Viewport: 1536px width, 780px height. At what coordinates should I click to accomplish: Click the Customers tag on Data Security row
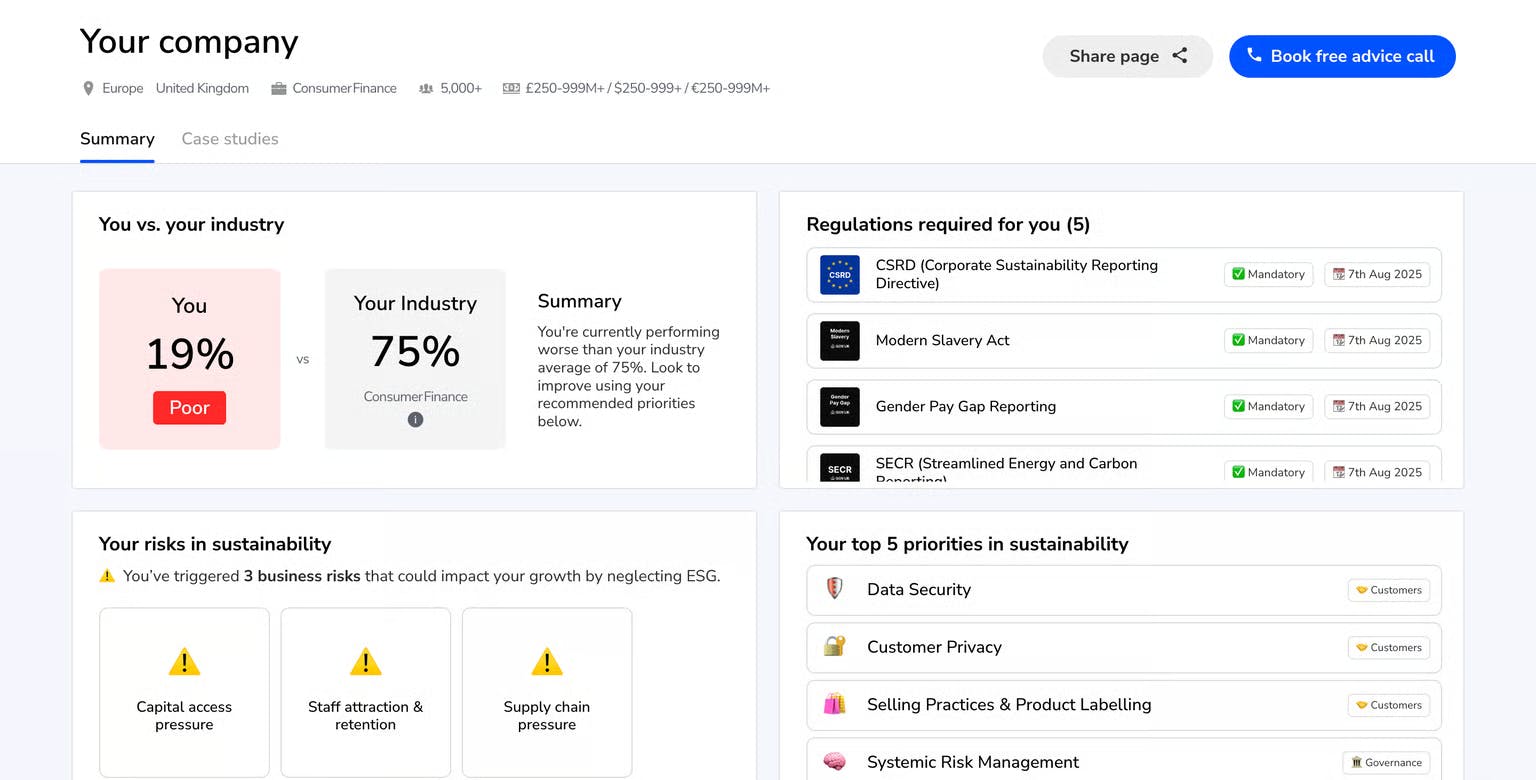(x=1388, y=590)
